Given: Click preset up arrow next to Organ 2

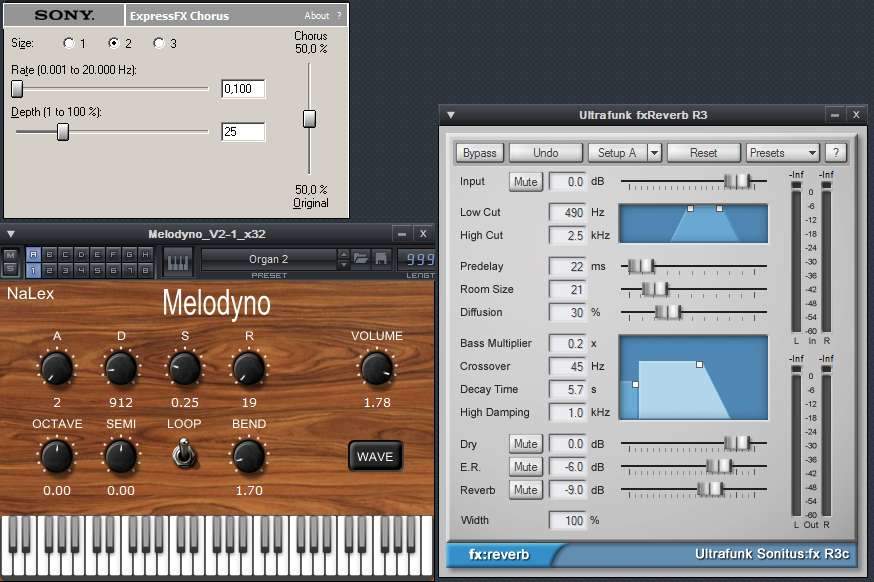Looking at the screenshot, I should tap(344, 254).
